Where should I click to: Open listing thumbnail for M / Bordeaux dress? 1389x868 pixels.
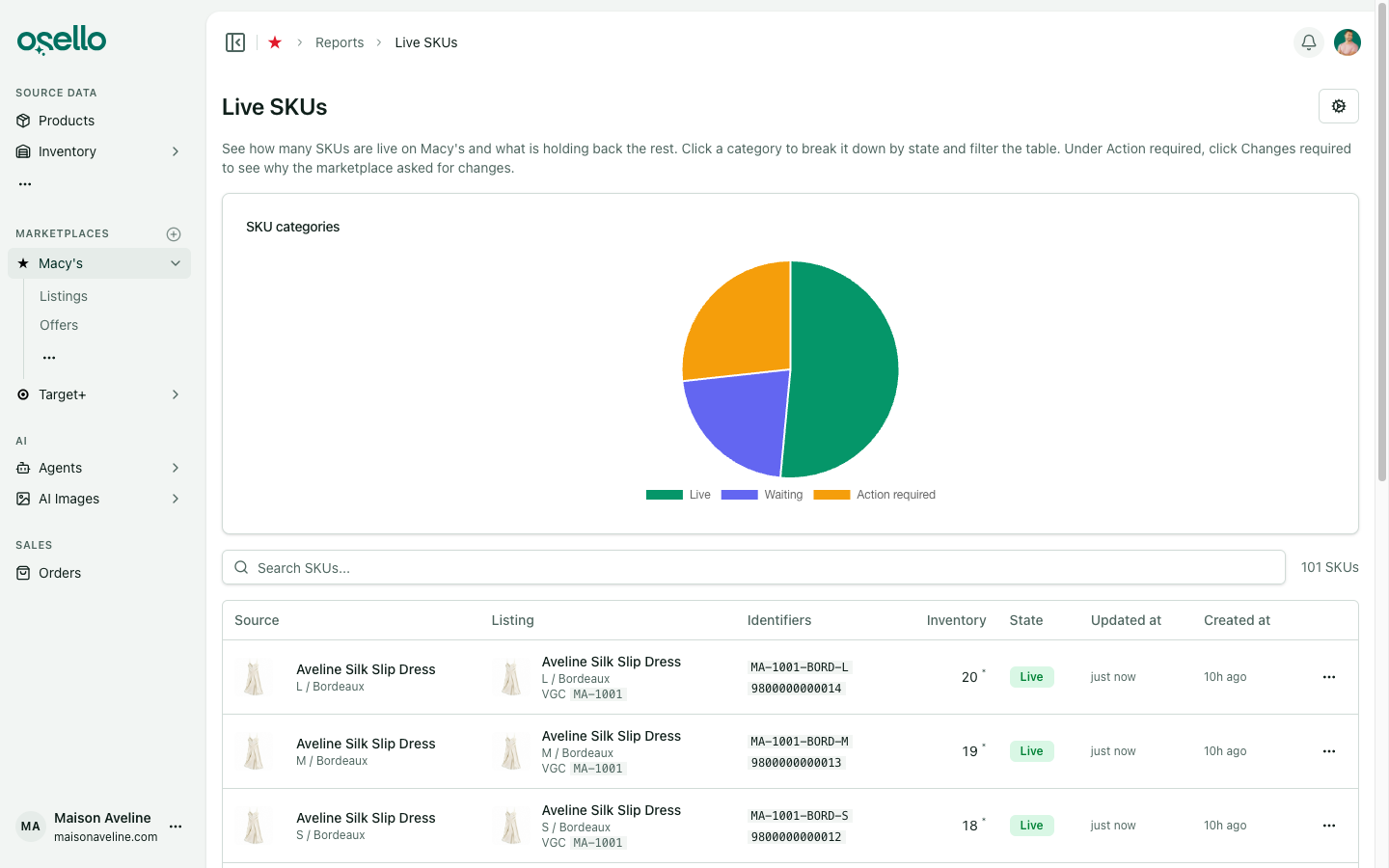tap(511, 751)
